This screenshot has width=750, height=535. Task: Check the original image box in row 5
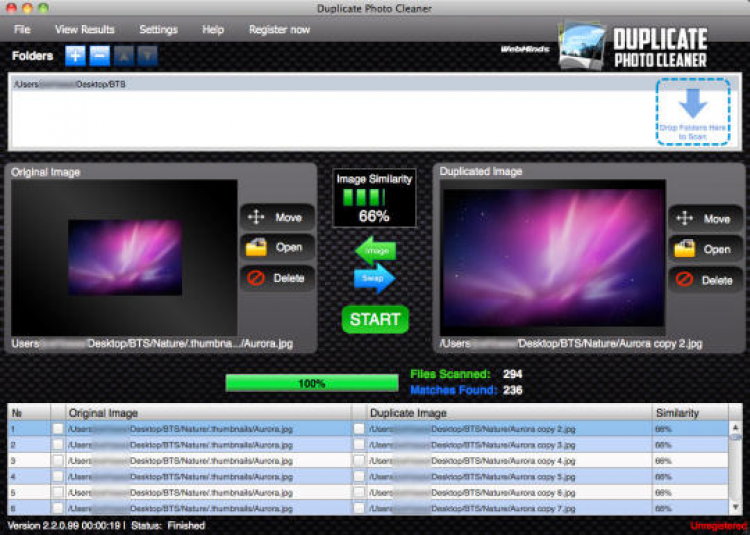tap(58, 492)
